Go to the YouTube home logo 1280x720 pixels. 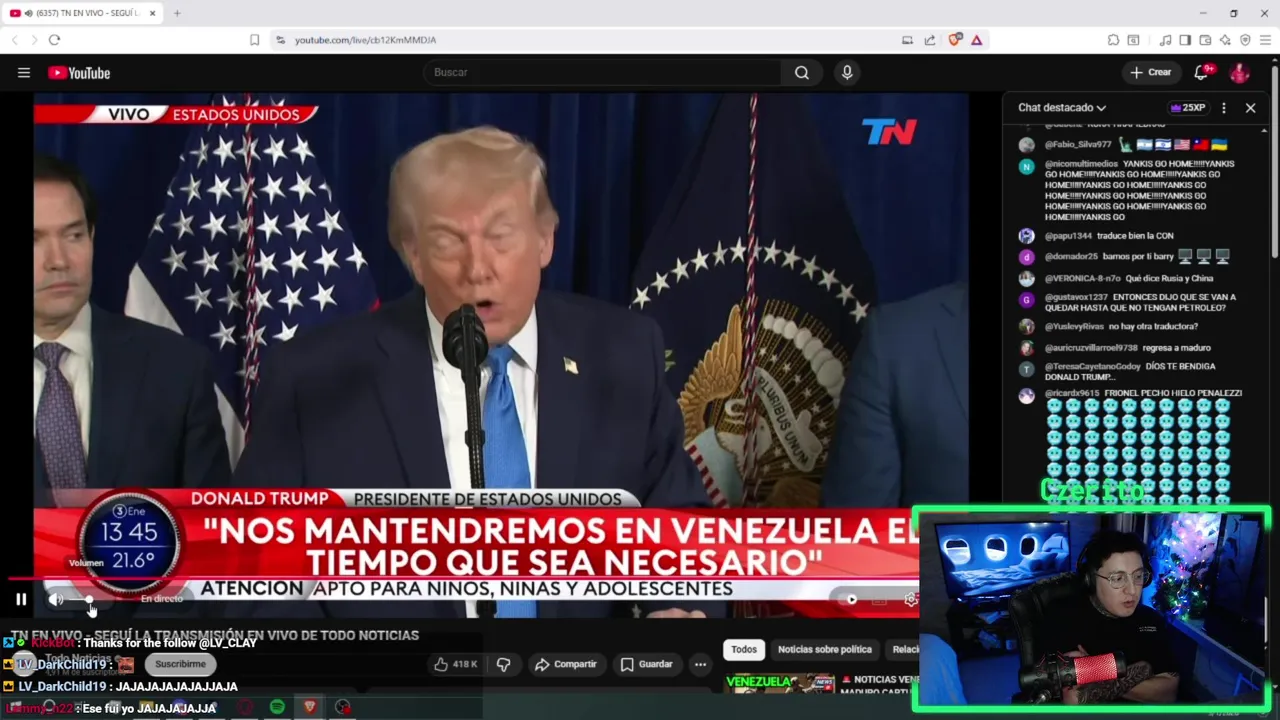coord(79,73)
